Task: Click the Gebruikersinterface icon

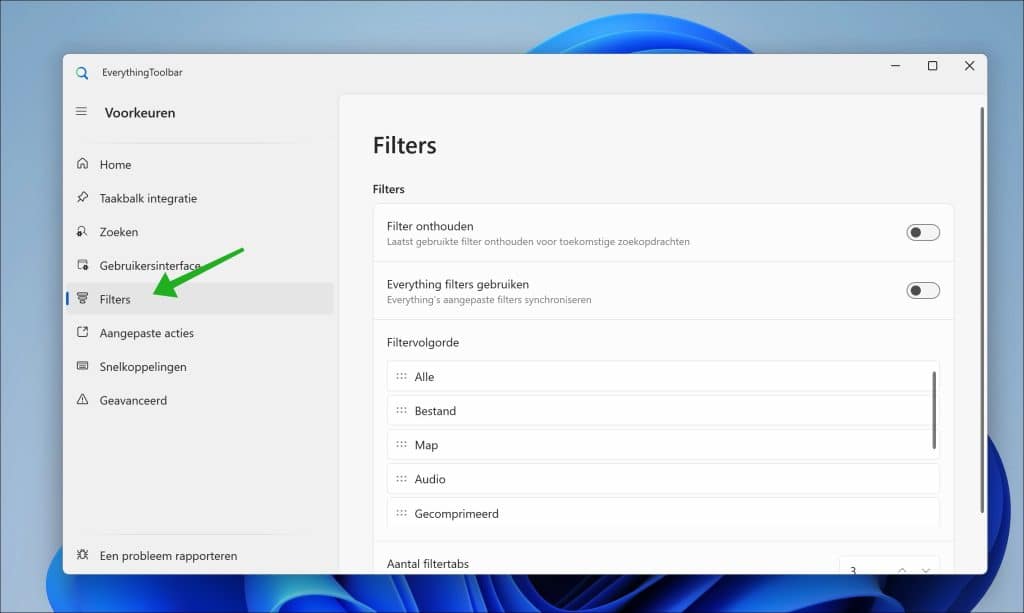Action: (x=82, y=264)
